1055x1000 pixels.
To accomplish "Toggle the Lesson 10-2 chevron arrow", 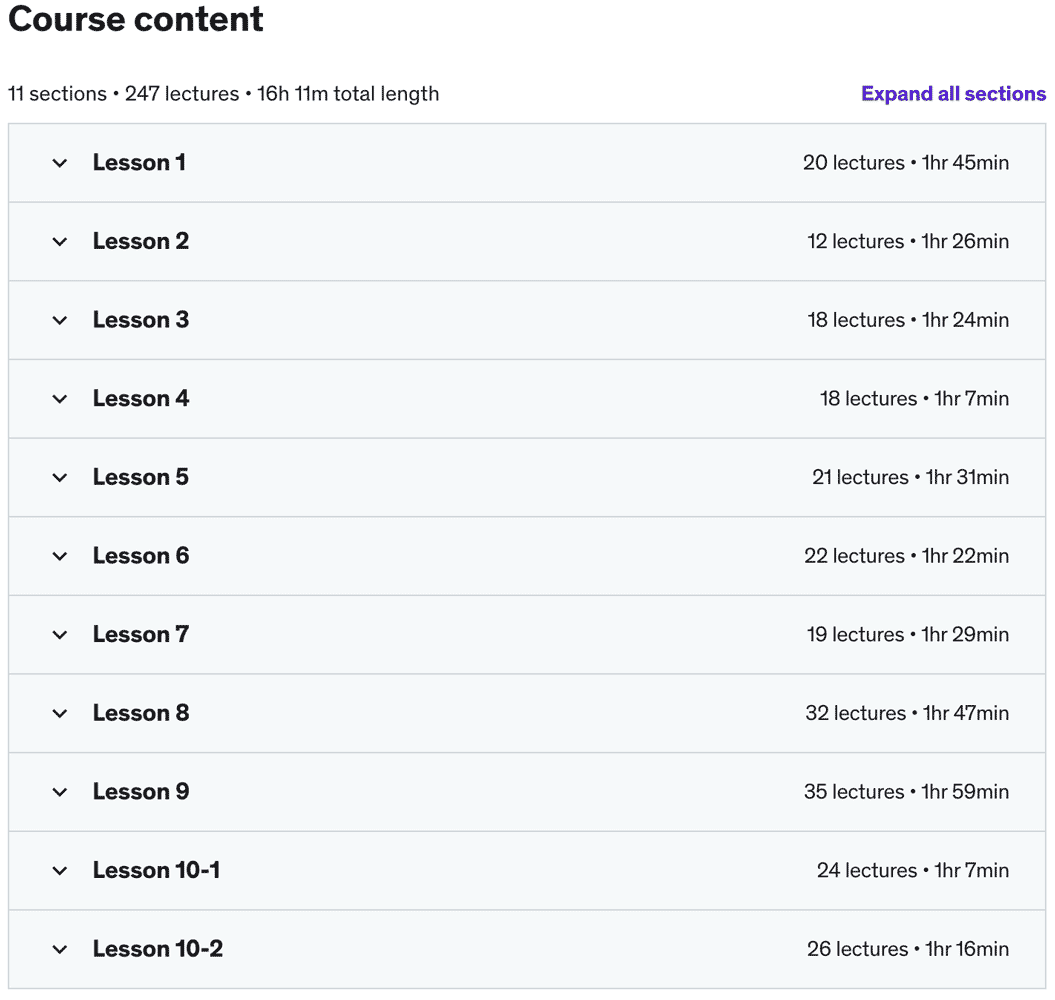I will pyautogui.click(x=60, y=949).
